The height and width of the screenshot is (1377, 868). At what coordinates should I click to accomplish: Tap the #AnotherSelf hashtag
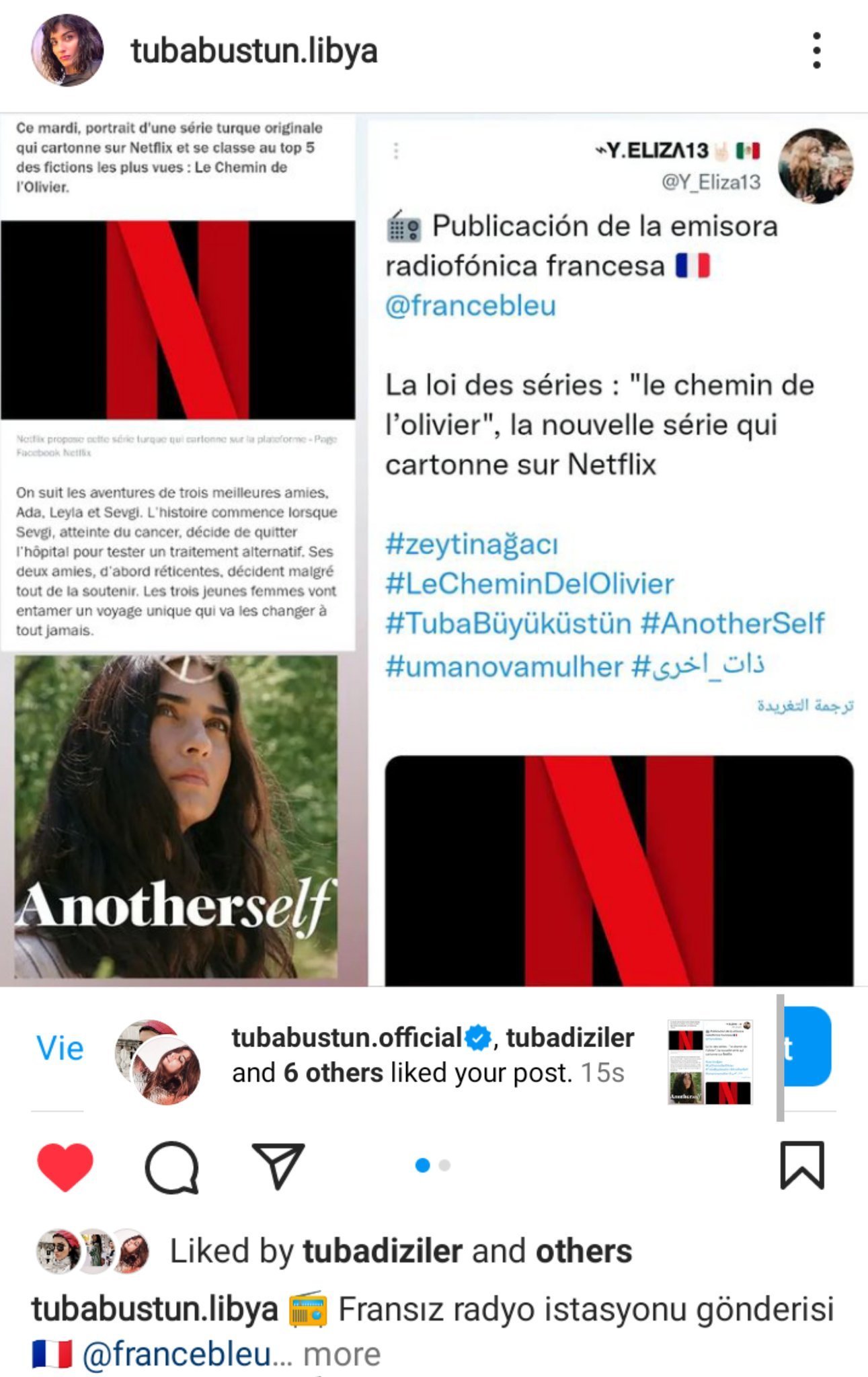tap(732, 623)
